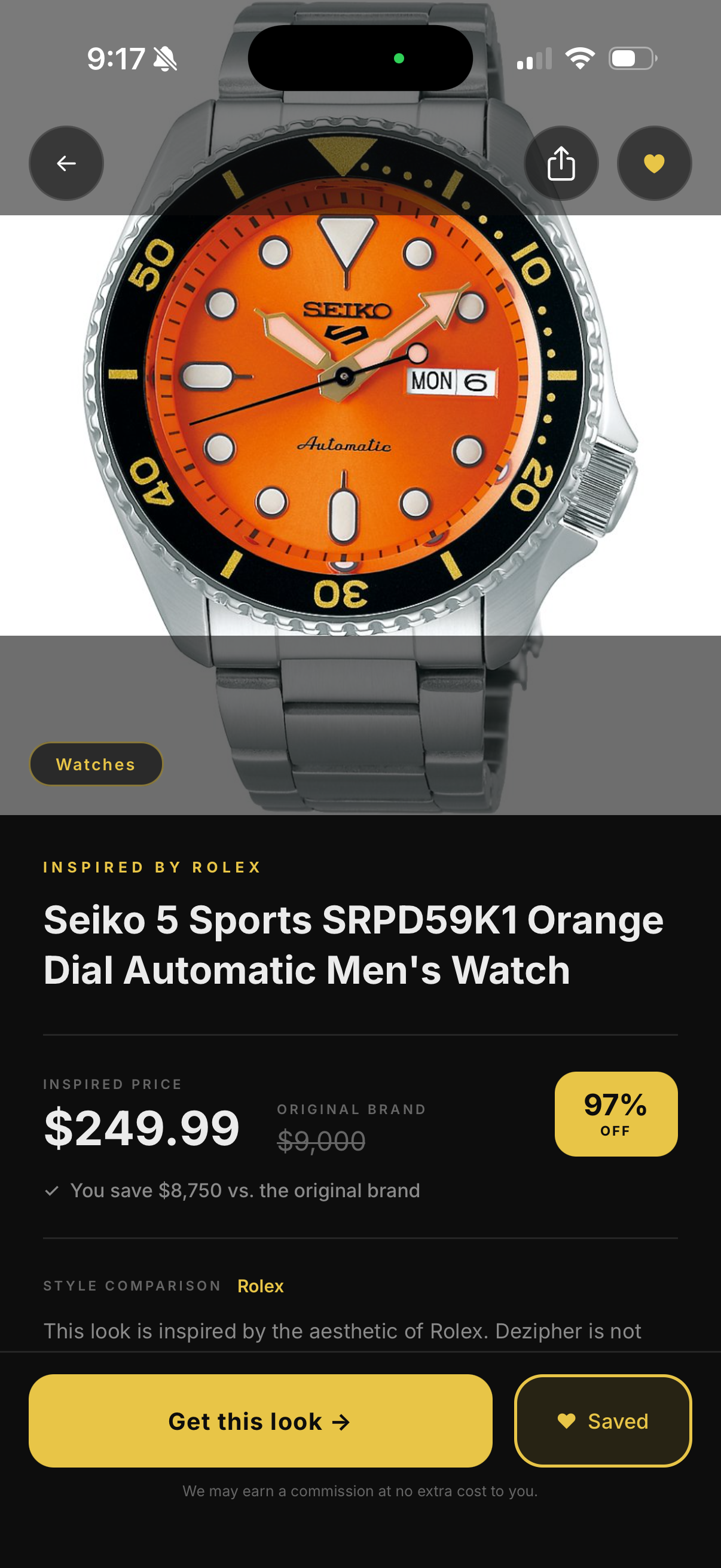The width and height of the screenshot is (721, 1568).
Task: Tap the heart icon inside Saved button
Action: [566, 1421]
